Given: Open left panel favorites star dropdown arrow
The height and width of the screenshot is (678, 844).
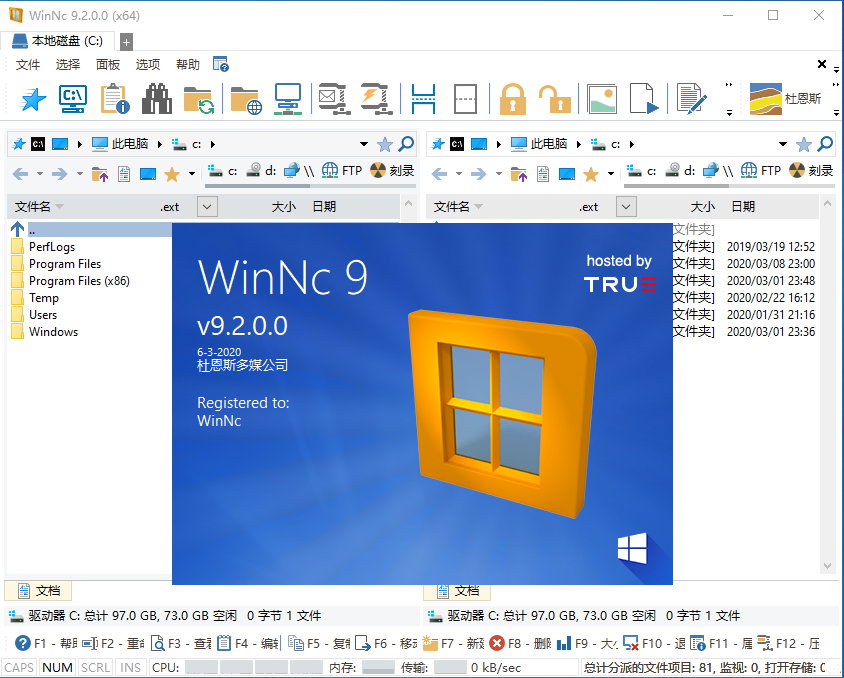Looking at the screenshot, I should point(192,173).
